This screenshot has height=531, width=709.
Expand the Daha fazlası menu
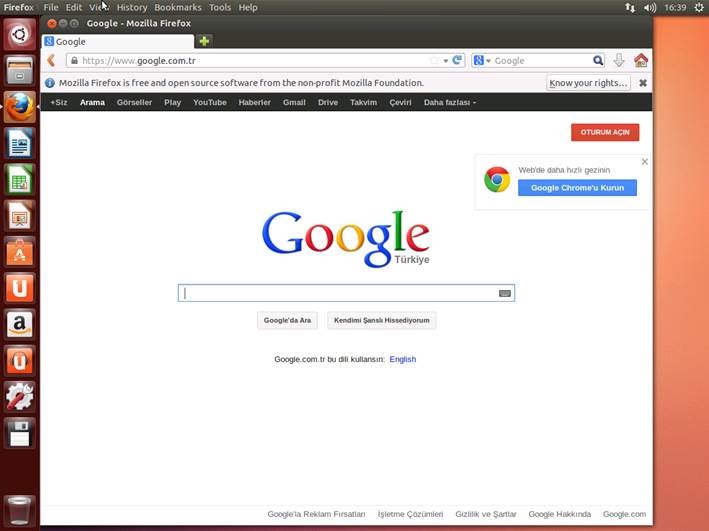(x=449, y=102)
